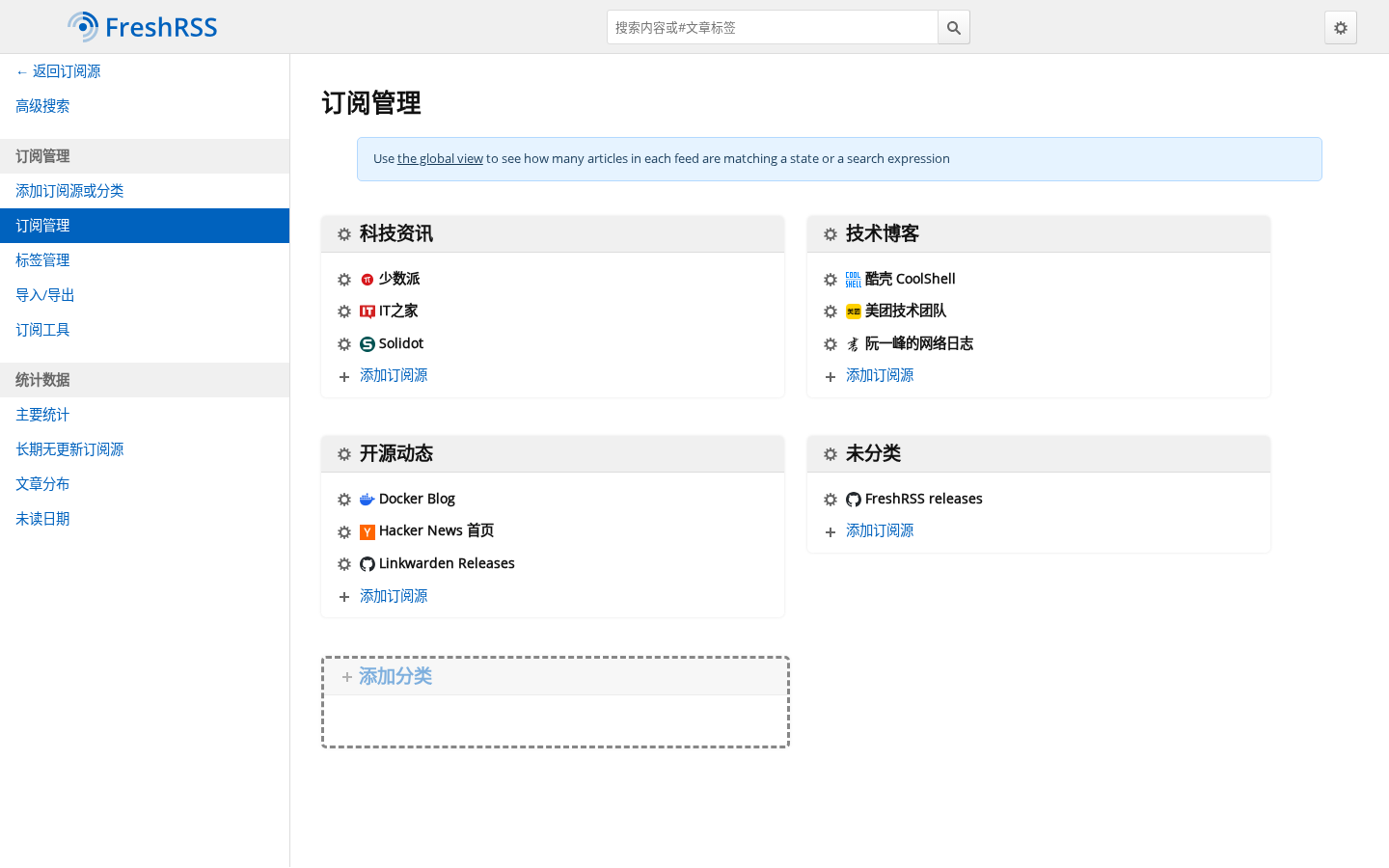Click the 少数派 feed name
Viewport: 1389px width, 868px height.
coord(399,279)
